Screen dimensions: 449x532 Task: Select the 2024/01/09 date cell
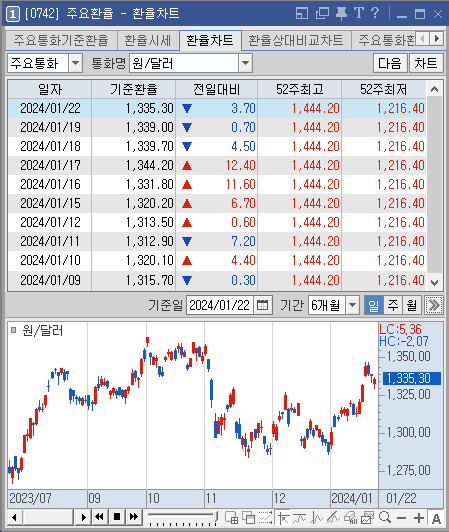tap(50, 280)
